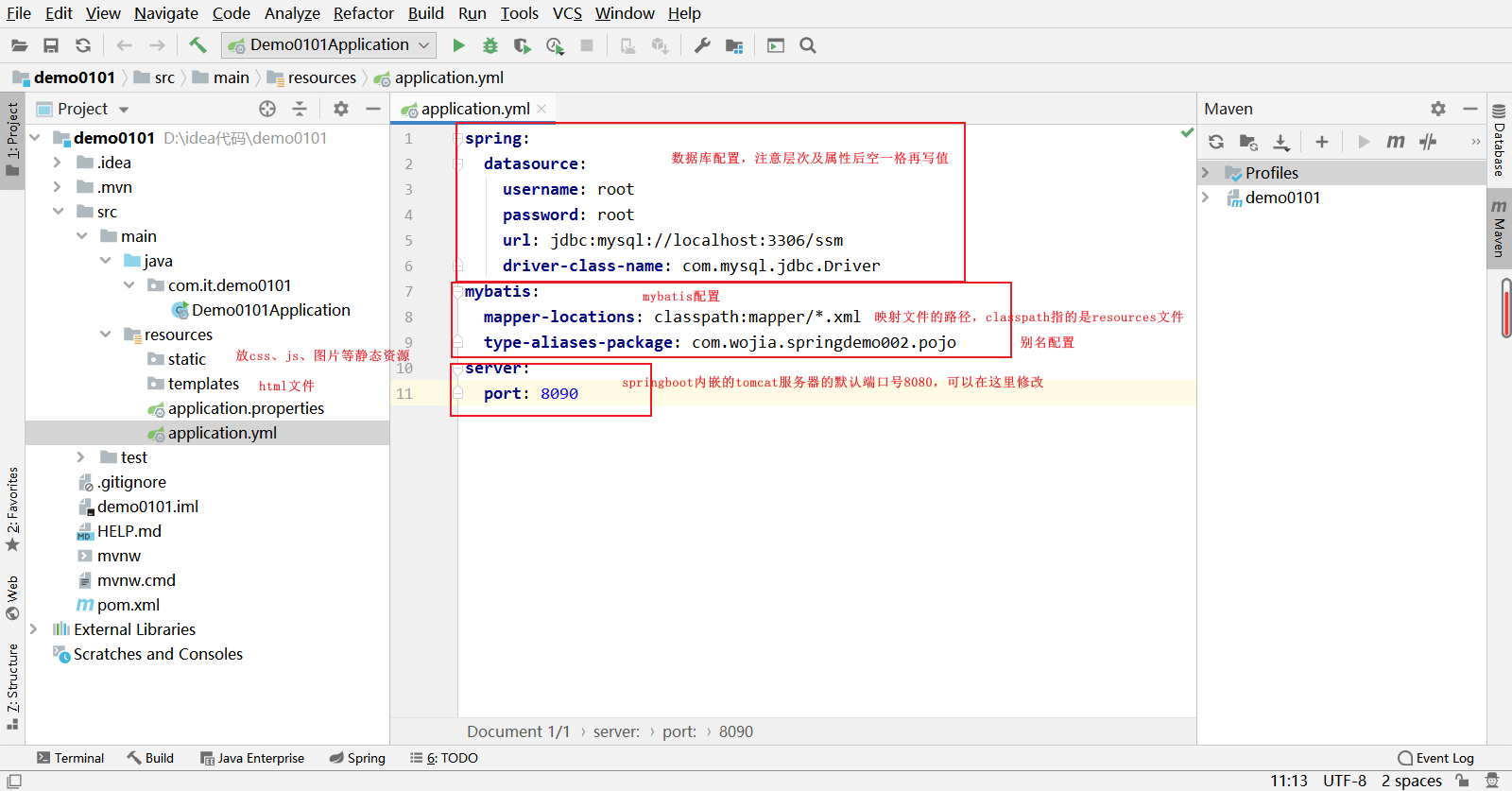
Task: Open the File menu
Action: point(19,13)
